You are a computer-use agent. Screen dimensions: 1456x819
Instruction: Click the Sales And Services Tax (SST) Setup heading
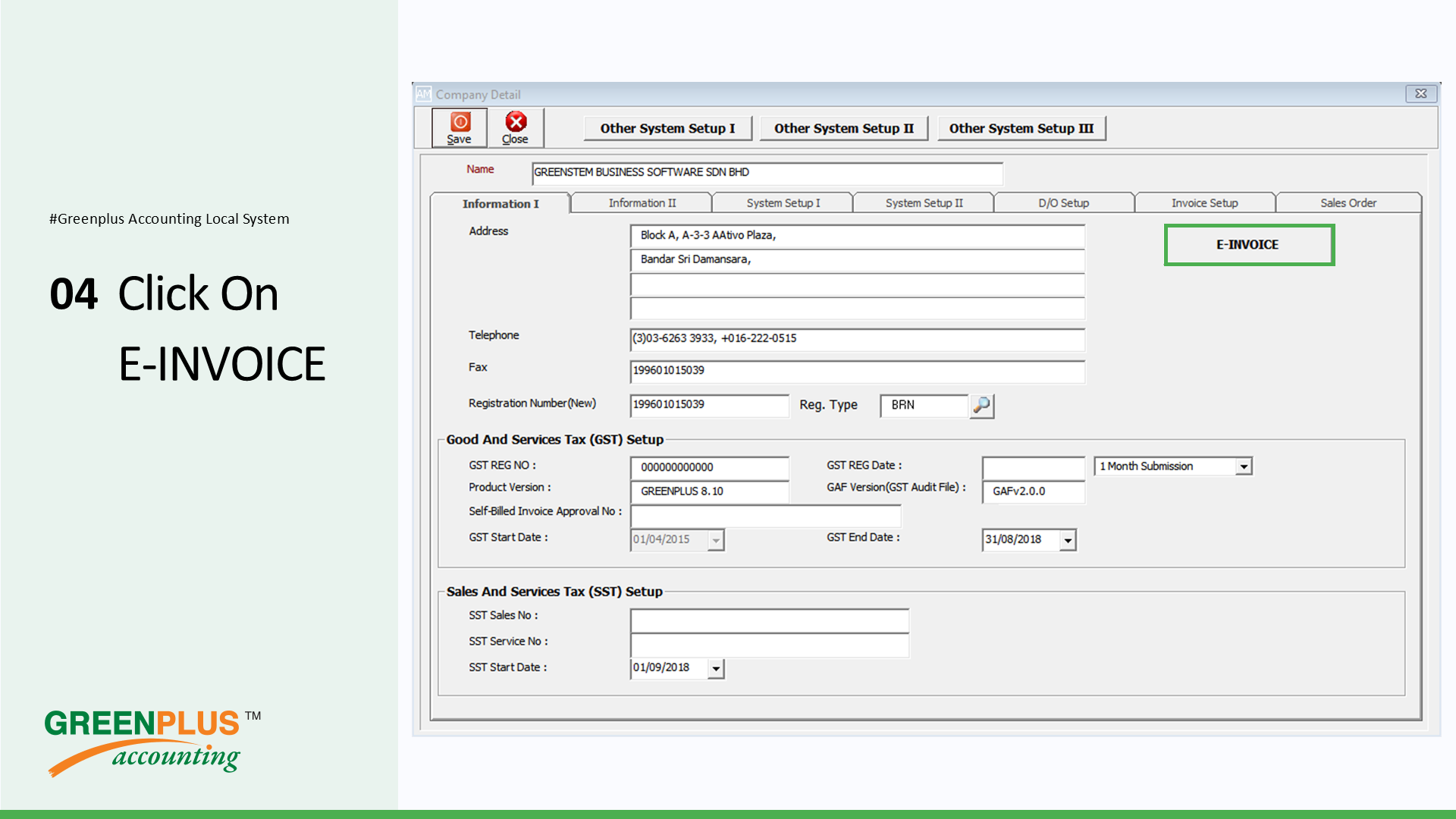click(x=554, y=591)
